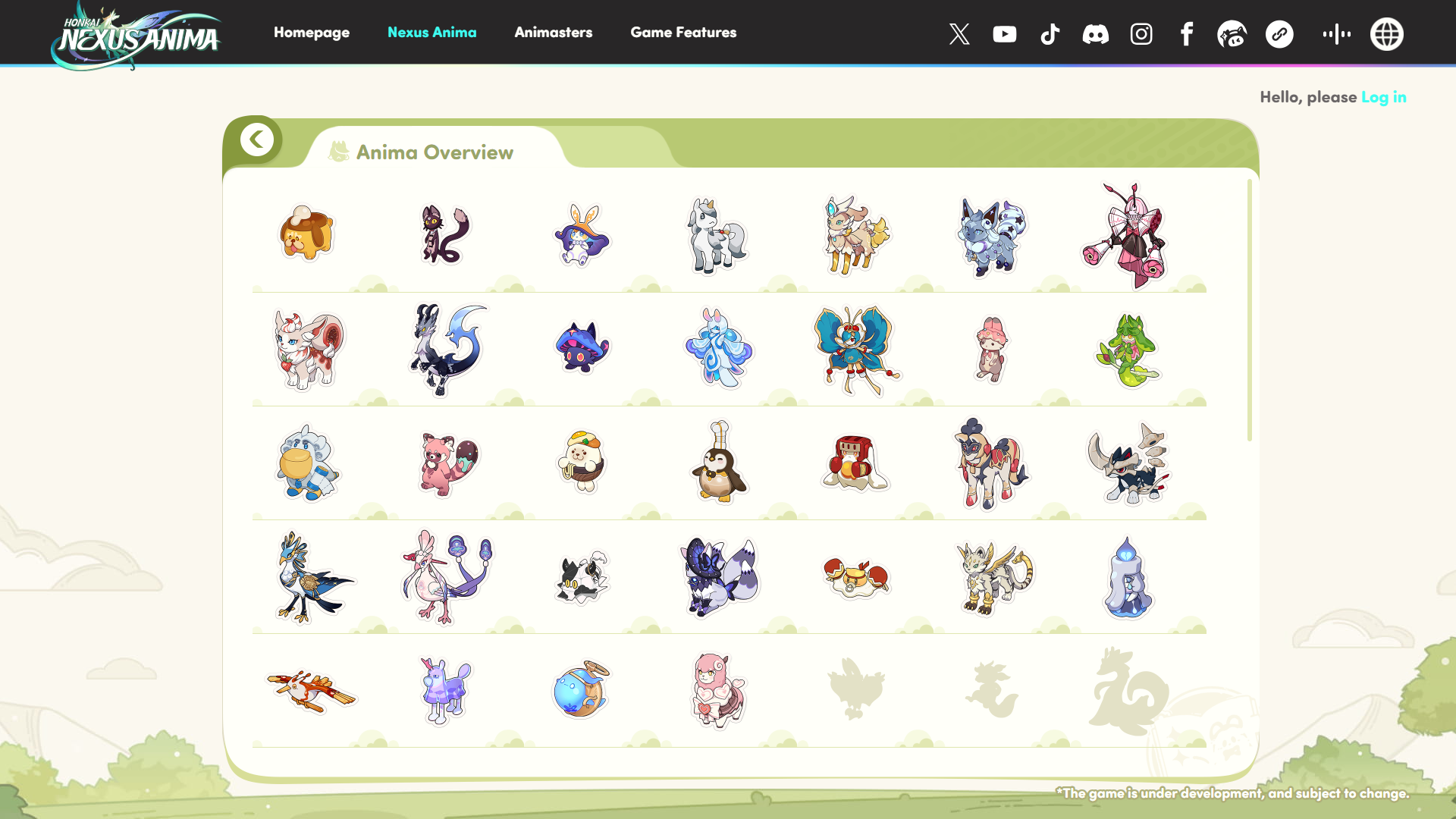Click the Instagram icon

tap(1141, 34)
